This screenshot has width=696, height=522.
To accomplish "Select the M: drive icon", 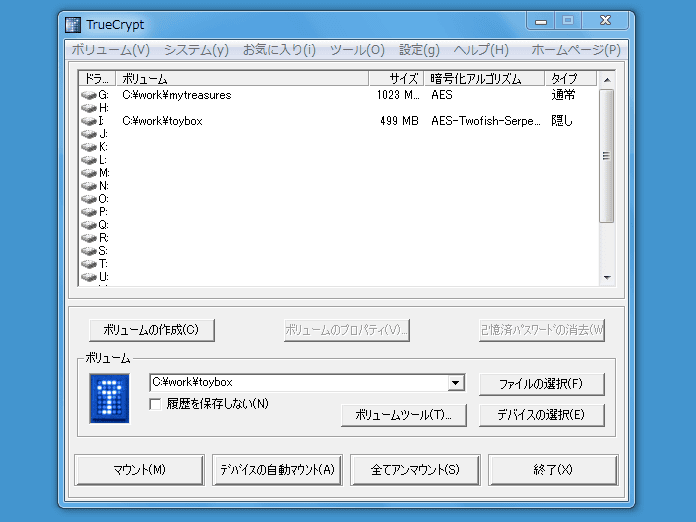I will (89, 173).
